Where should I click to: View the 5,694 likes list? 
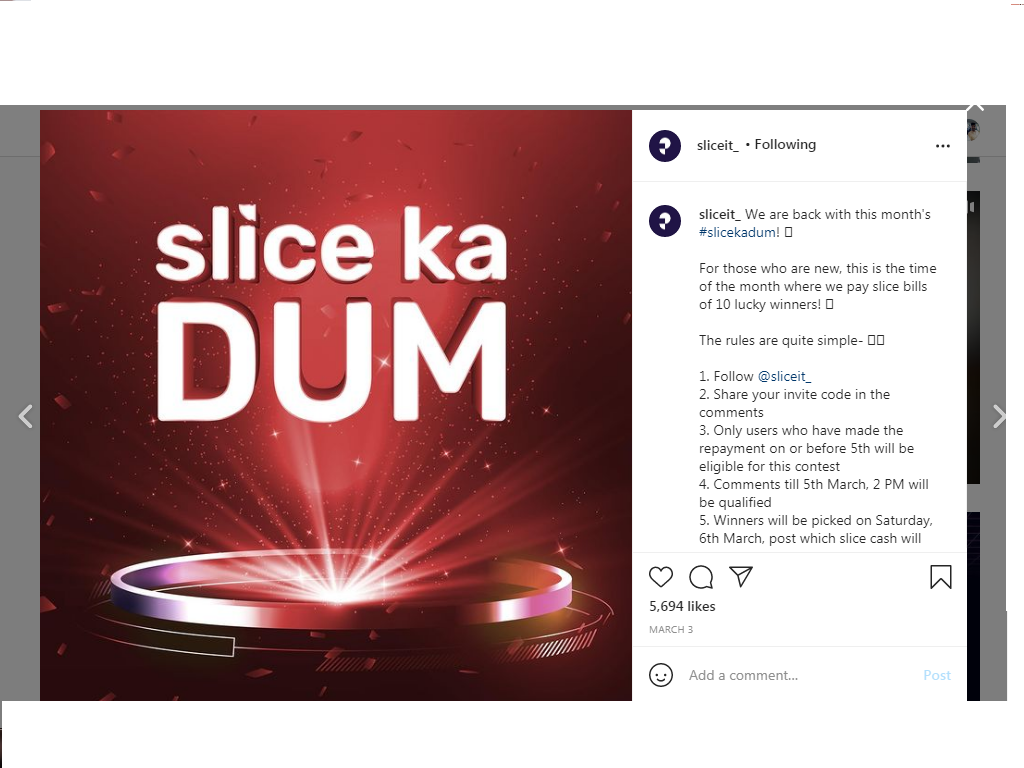tap(682, 606)
